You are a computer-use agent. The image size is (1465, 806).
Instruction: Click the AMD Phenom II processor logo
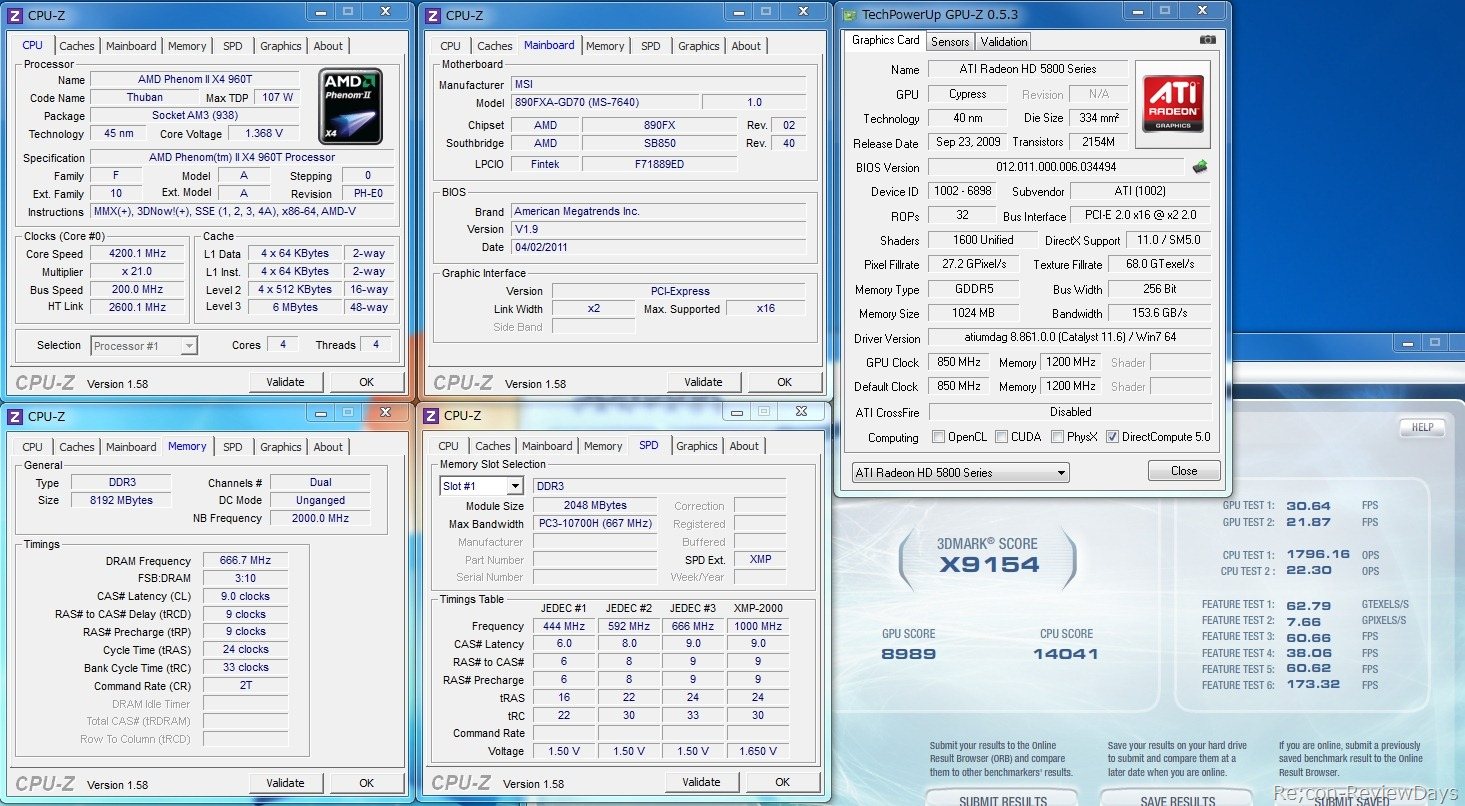click(x=350, y=106)
